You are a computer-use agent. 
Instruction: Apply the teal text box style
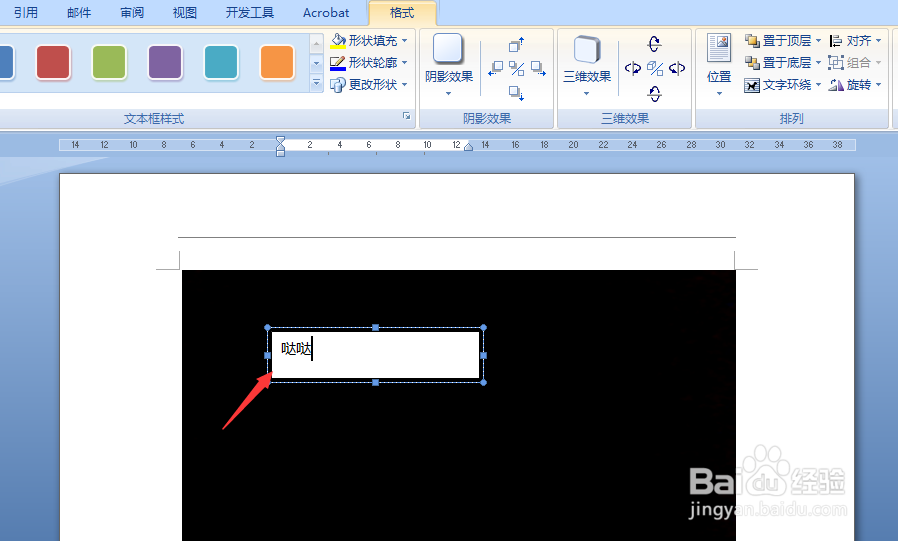coord(221,62)
